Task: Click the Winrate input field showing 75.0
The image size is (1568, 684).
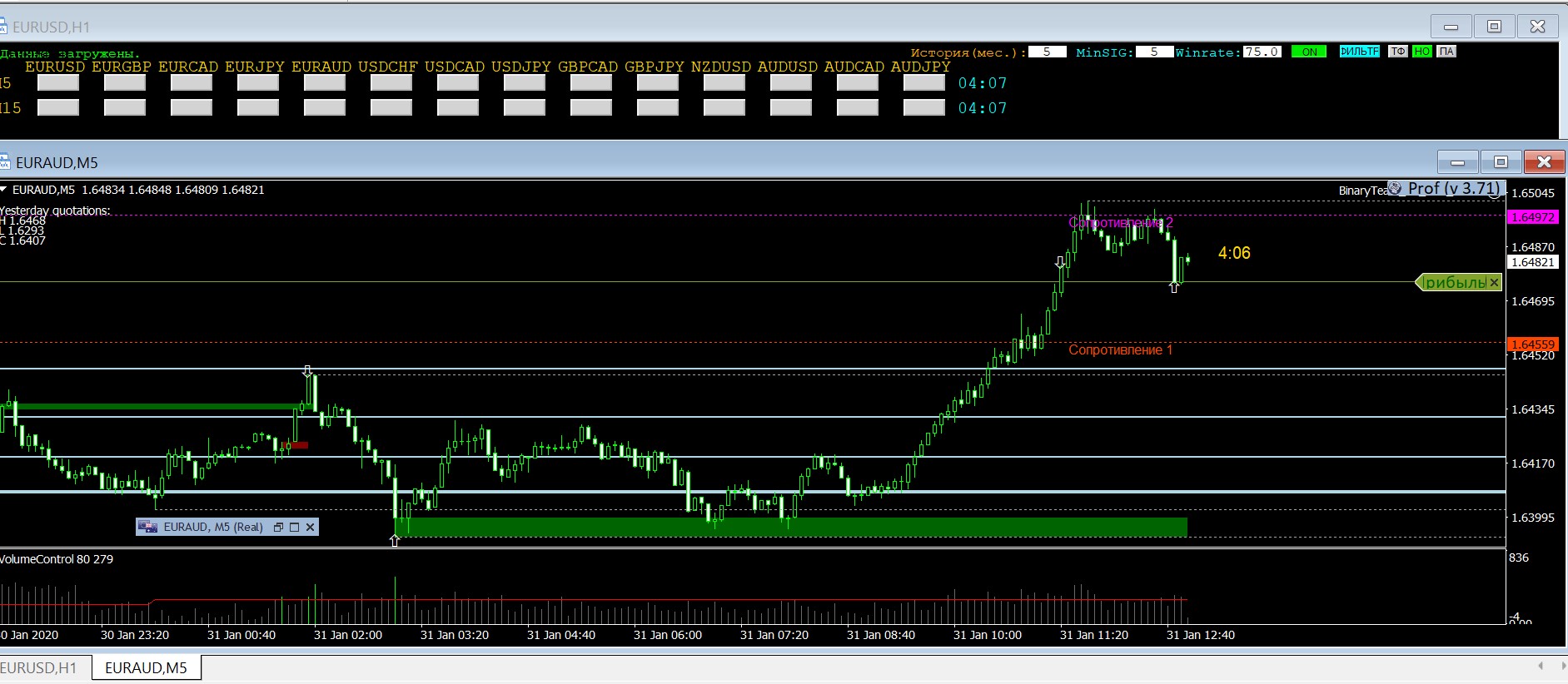Action: [x=1261, y=52]
